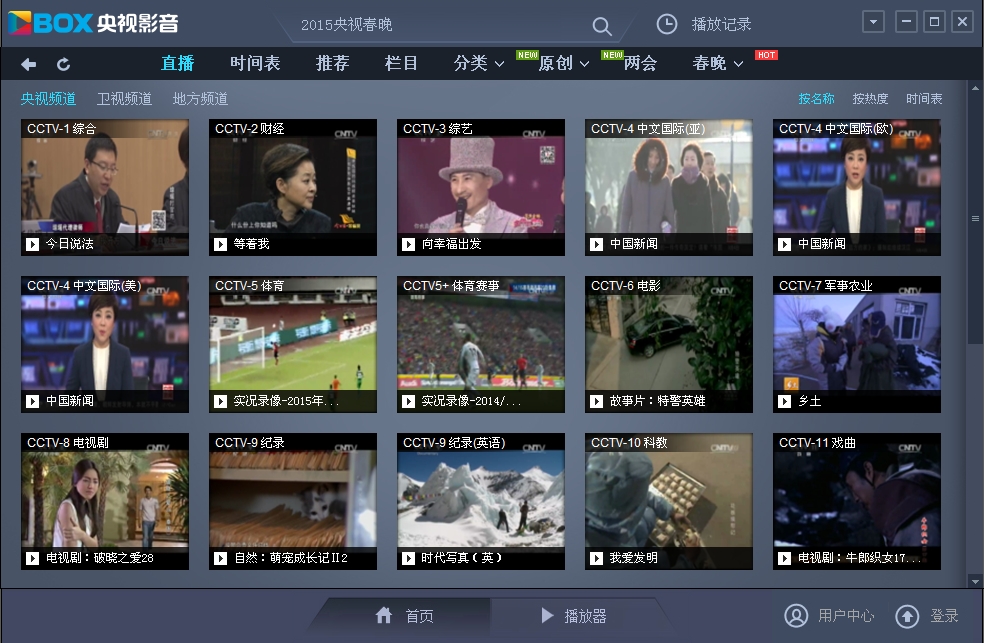Open the title bar dropdown menu arrow

click(873, 22)
